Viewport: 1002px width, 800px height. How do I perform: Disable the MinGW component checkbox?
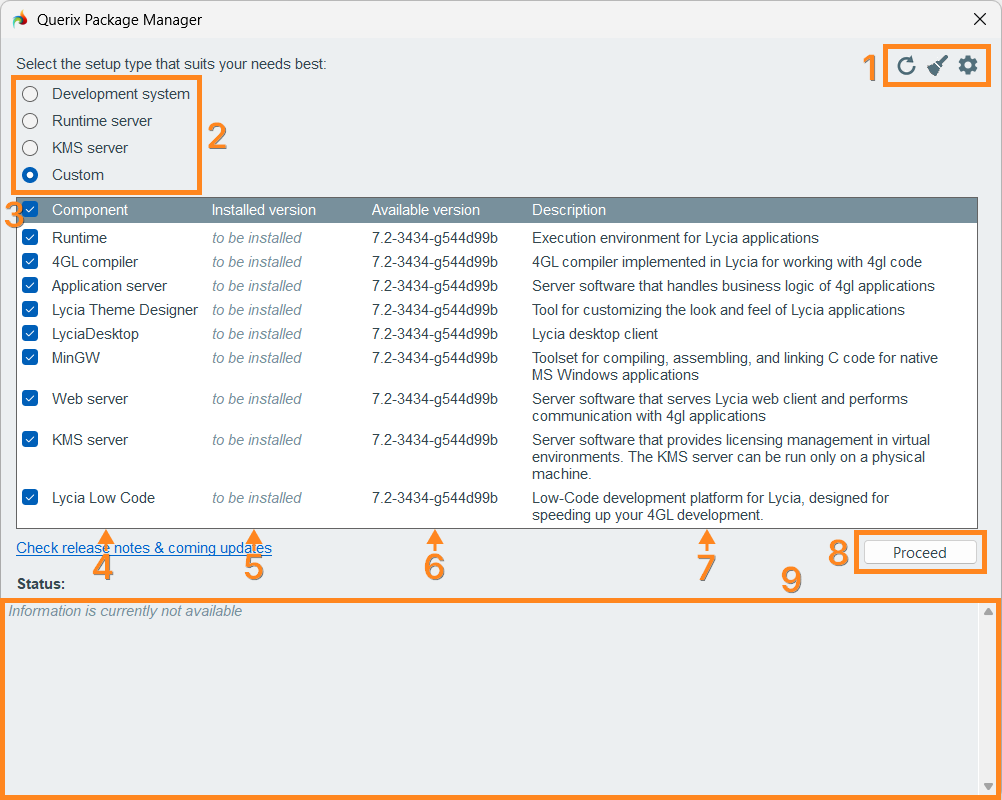pyautogui.click(x=31, y=358)
